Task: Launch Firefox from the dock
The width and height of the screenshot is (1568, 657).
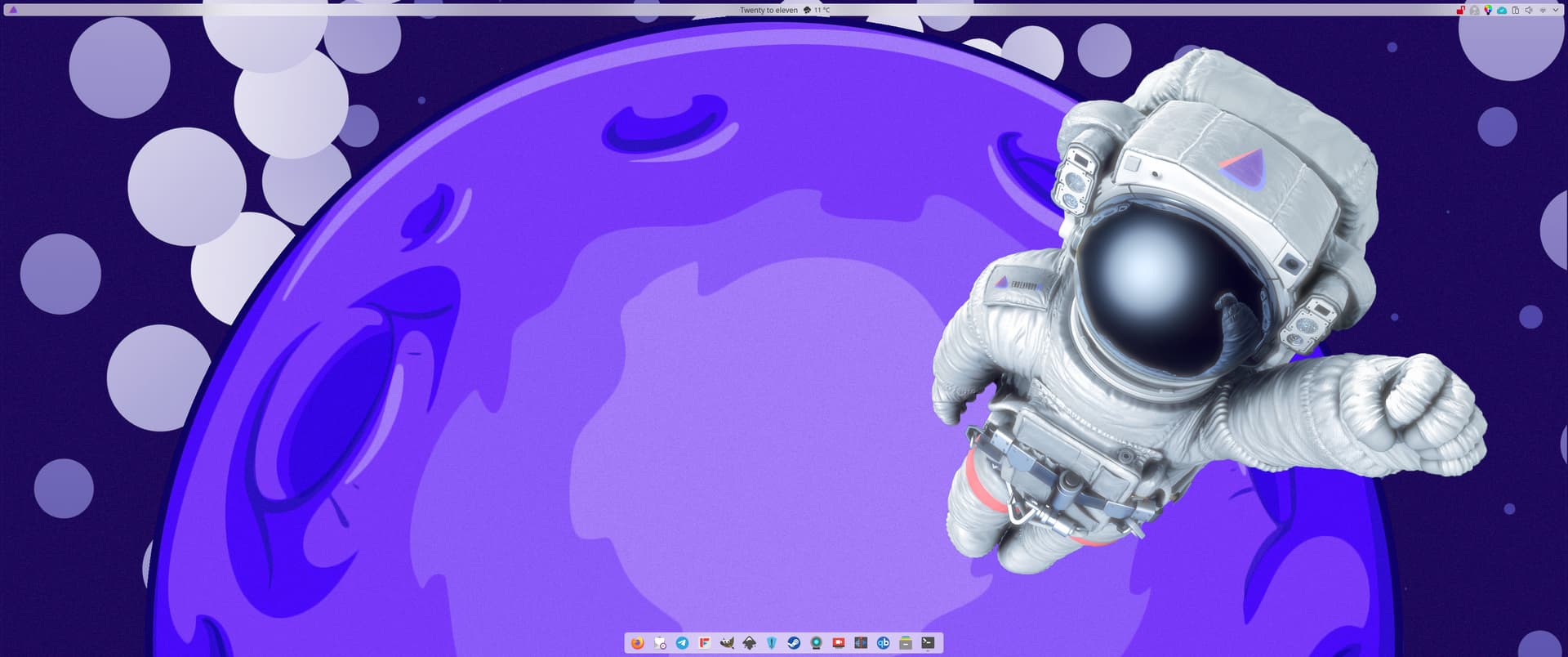Action: [x=638, y=643]
